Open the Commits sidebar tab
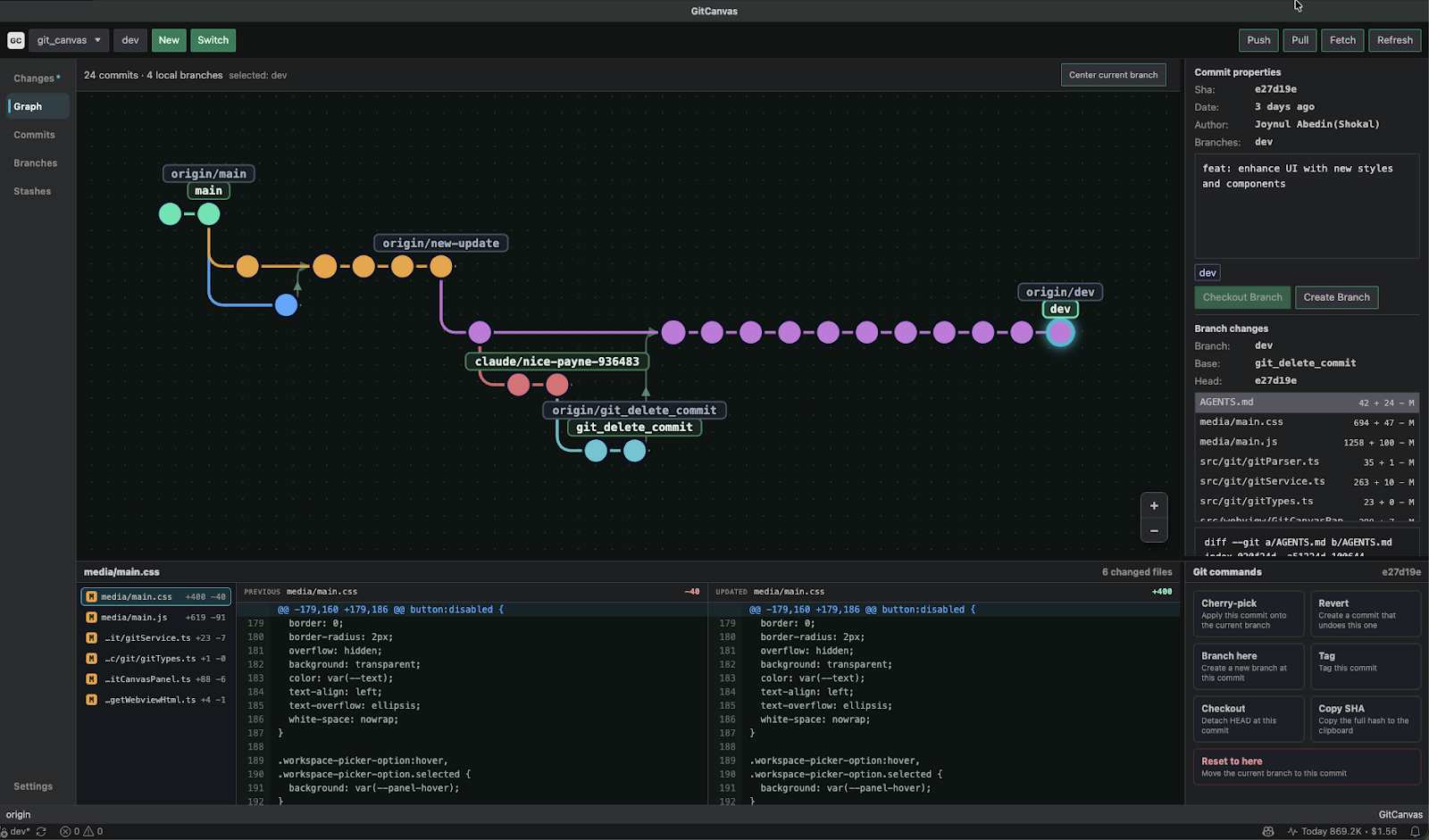Viewport: 1429px width, 840px height. point(38,135)
